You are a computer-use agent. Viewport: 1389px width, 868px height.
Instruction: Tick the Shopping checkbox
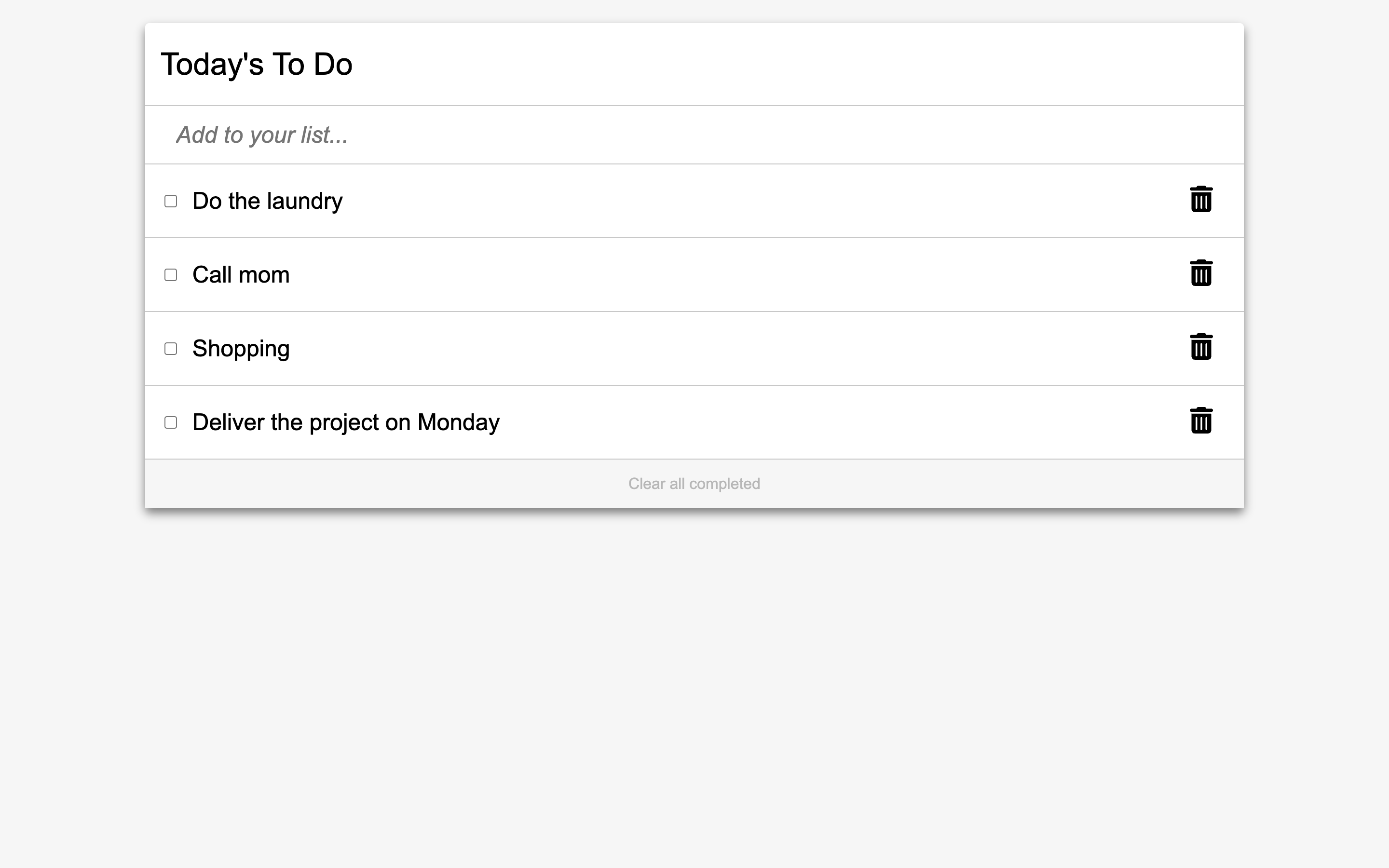pyautogui.click(x=170, y=349)
